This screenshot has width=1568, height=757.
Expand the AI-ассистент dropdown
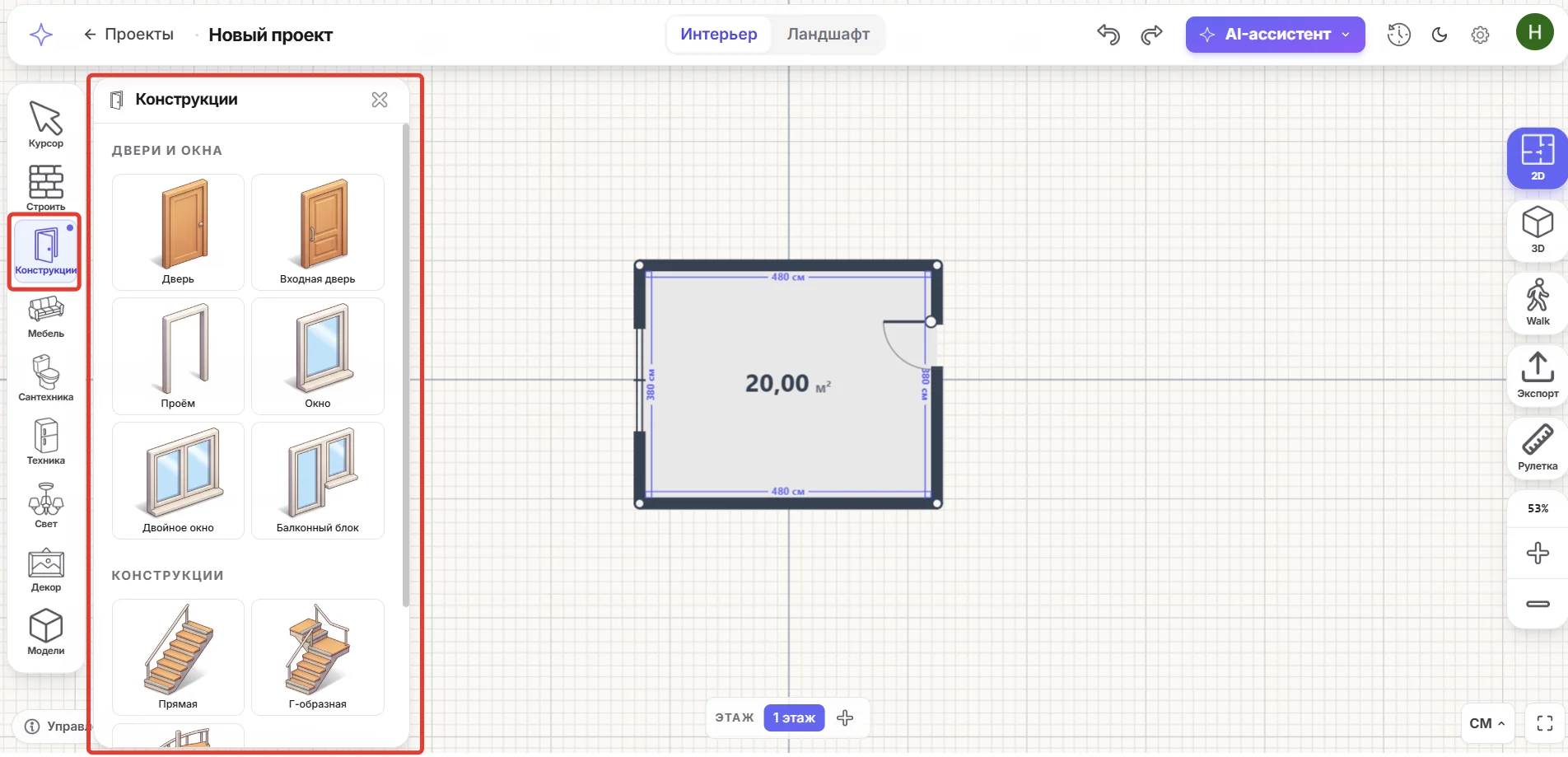coord(1275,35)
